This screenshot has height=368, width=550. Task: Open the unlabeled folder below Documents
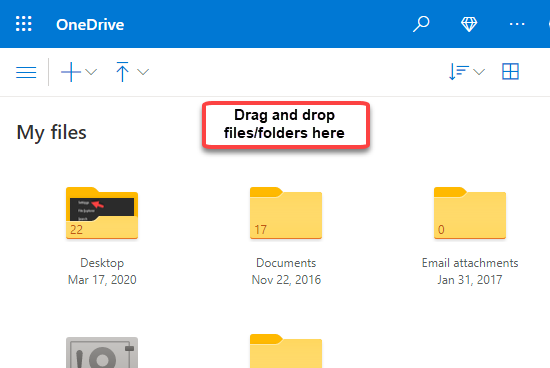click(286, 351)
